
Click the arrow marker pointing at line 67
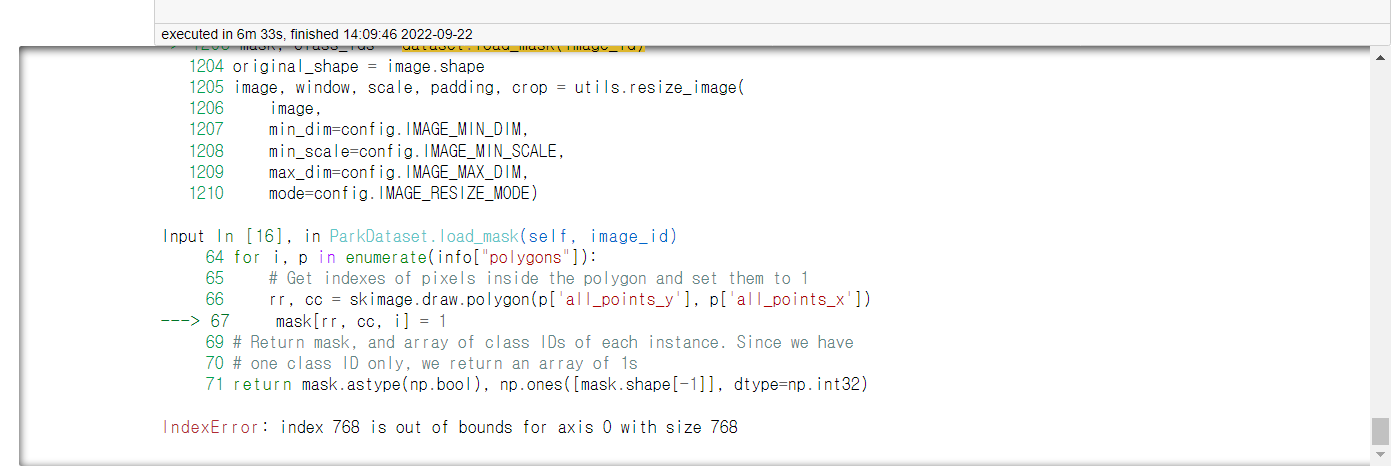click(x=184, y=321)
